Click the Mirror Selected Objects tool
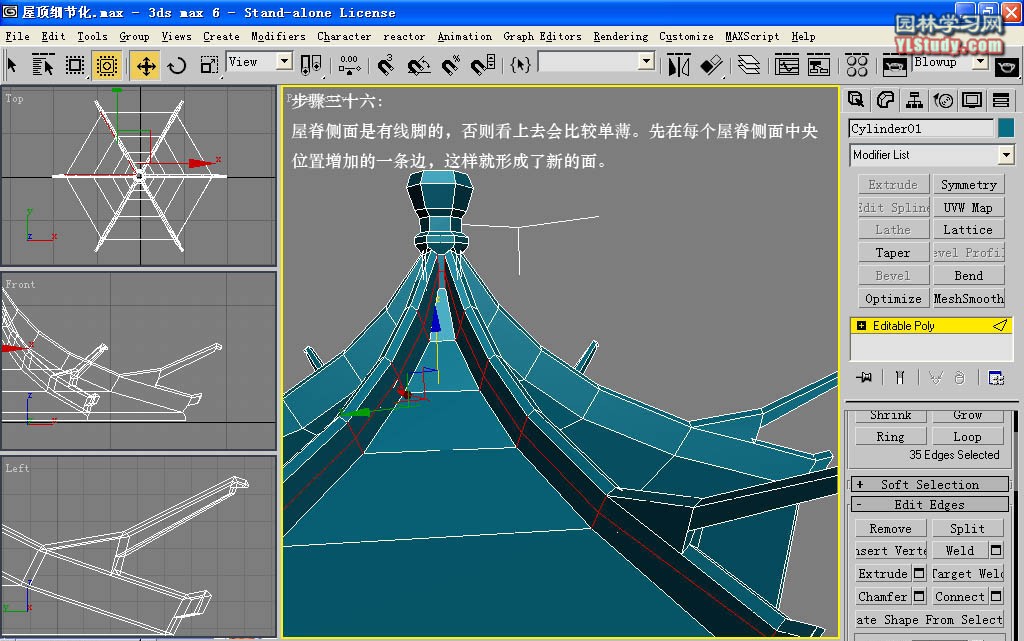Image resolution: width=1024 pixels, height=641 pixels. pyautogui.click(x=679, y=65)
